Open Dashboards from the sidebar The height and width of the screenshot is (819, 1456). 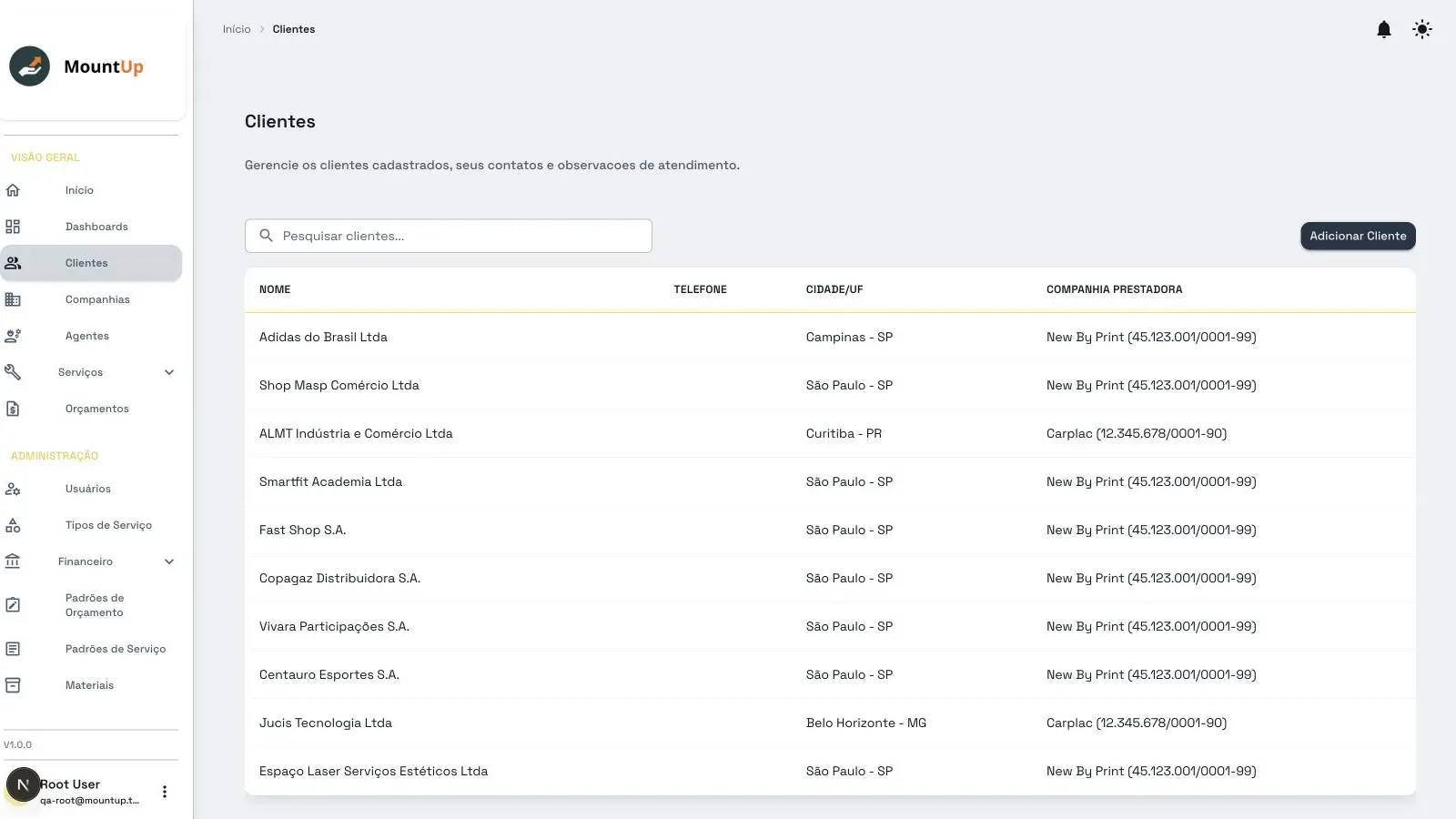click(x=91, y=227)
